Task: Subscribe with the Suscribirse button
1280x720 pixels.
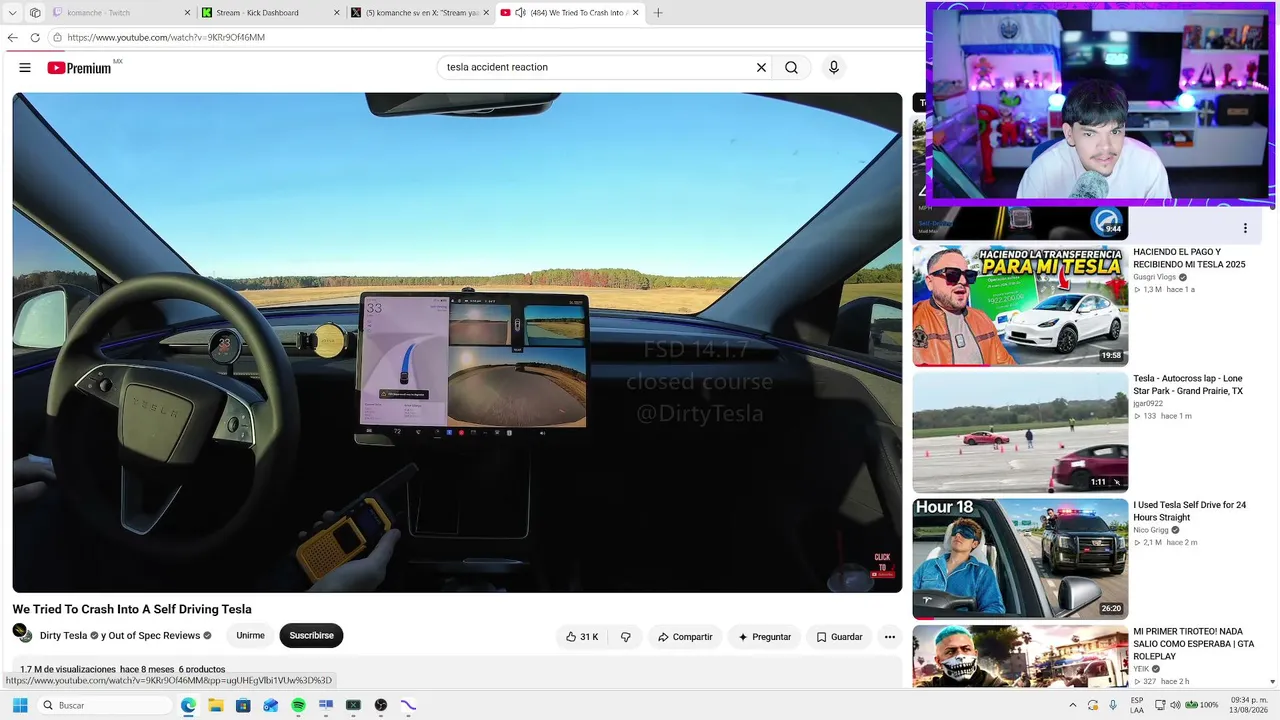Action: [x=311, y=636]
